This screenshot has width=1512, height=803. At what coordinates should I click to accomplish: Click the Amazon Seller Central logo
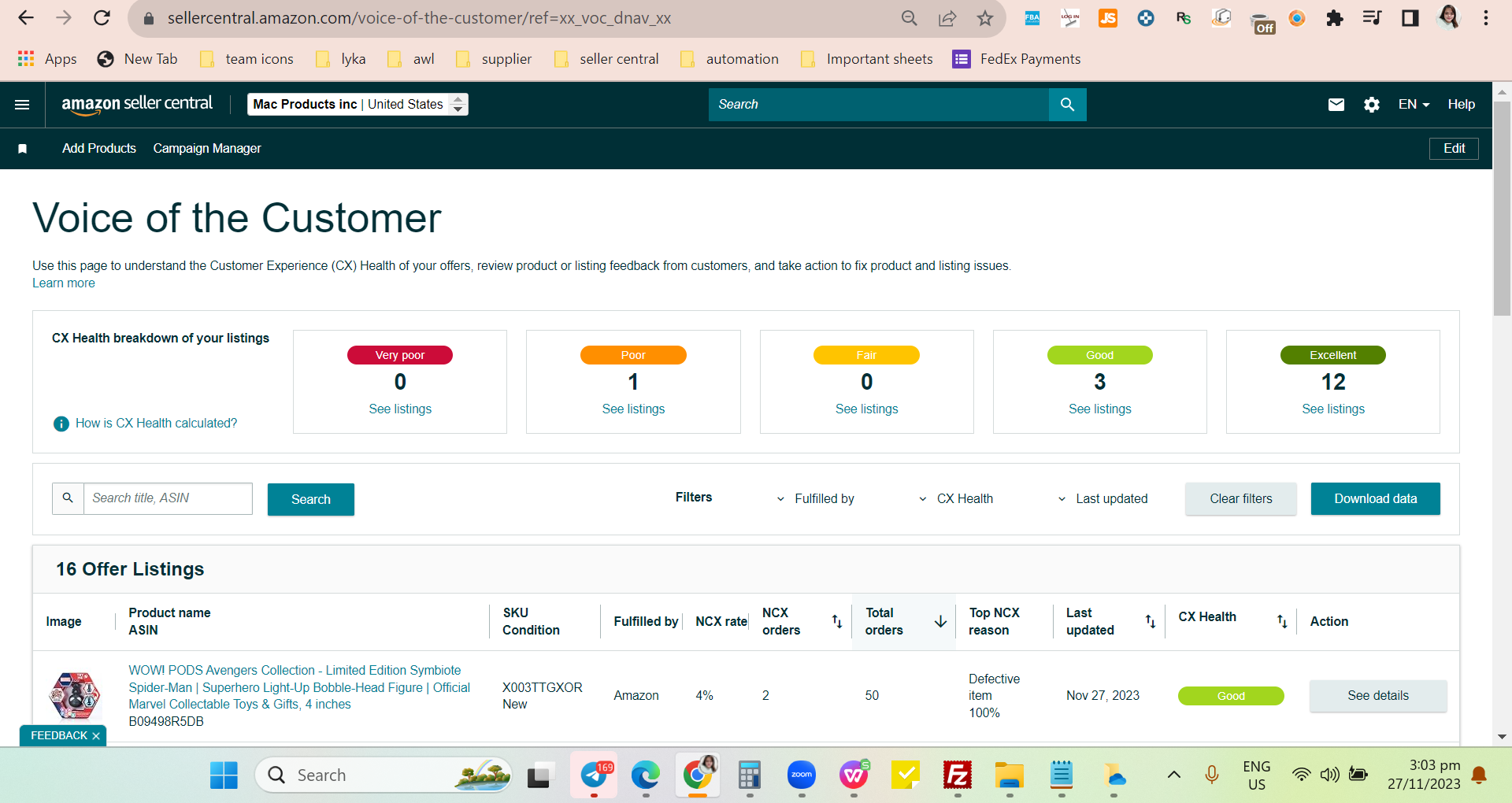[x=137, y=105]
